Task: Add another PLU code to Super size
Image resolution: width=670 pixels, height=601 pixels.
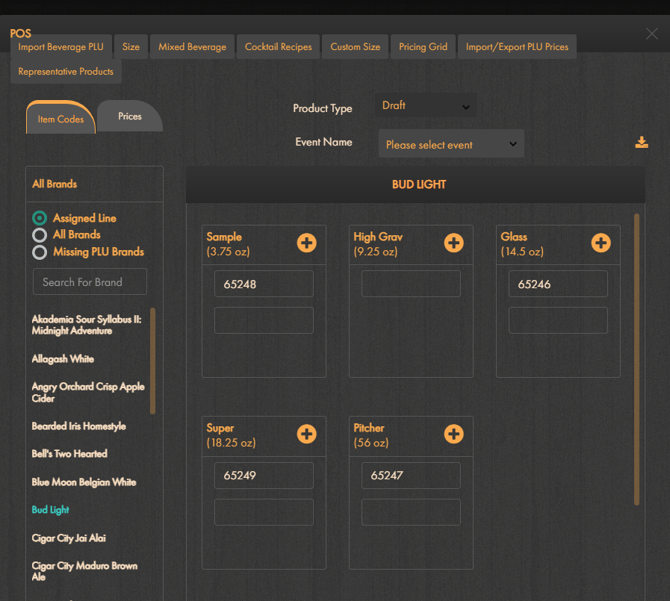Action: 306,434
